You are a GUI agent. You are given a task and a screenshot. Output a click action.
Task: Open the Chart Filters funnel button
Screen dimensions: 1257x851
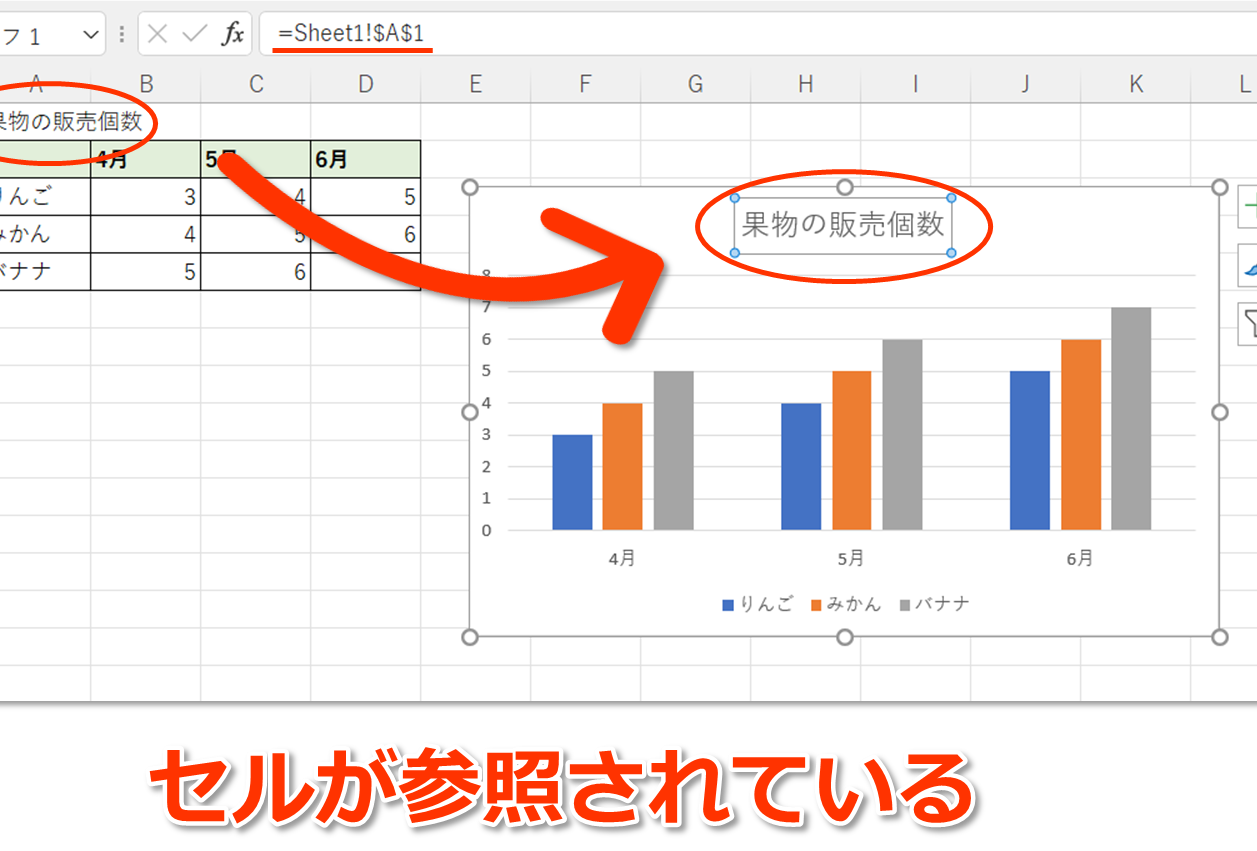(1247, 324)
